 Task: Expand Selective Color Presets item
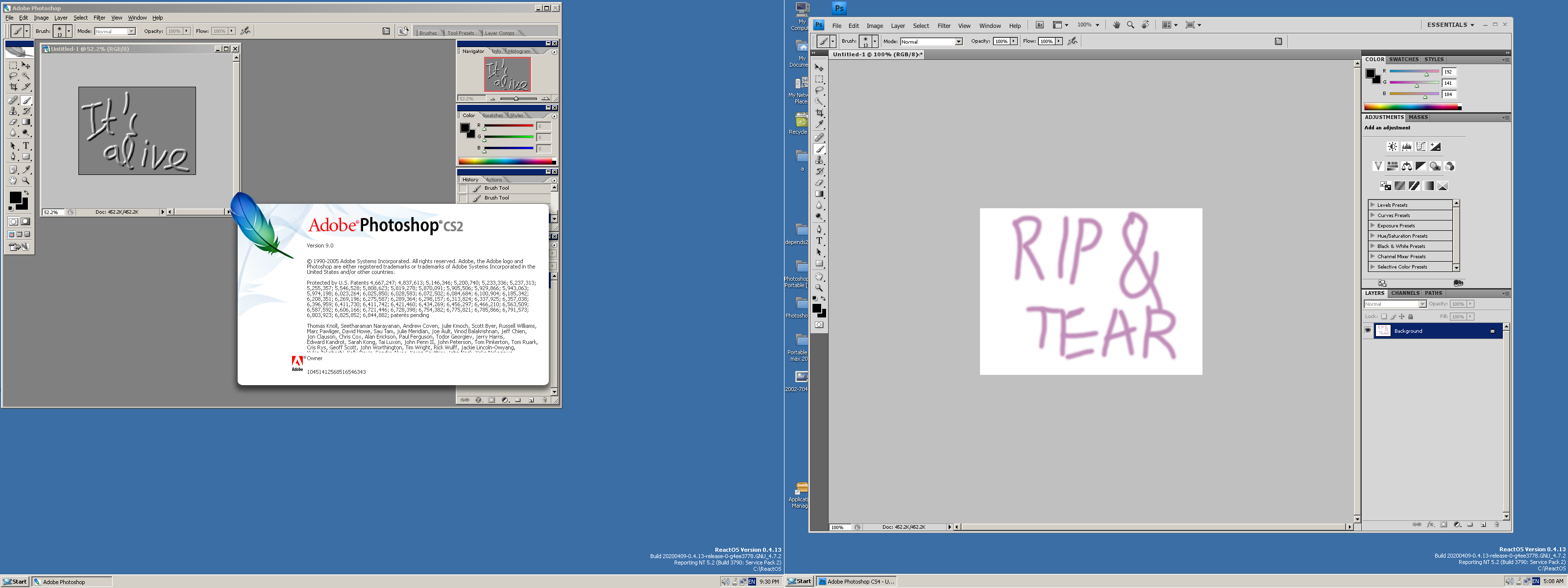click(1372, 267)
